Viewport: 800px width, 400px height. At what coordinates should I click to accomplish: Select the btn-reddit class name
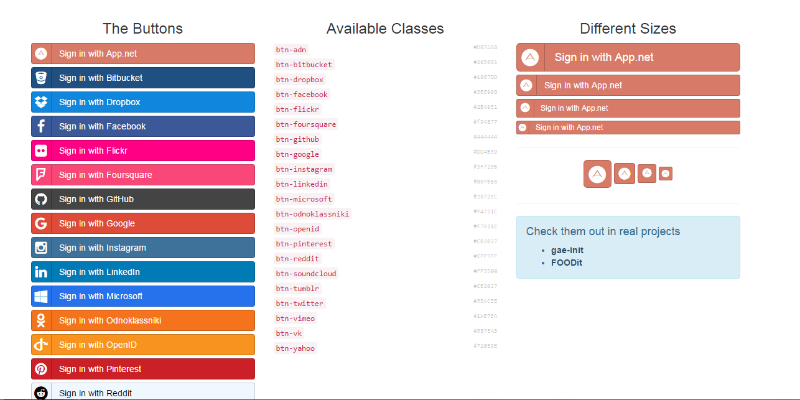(x=297, y=259)
